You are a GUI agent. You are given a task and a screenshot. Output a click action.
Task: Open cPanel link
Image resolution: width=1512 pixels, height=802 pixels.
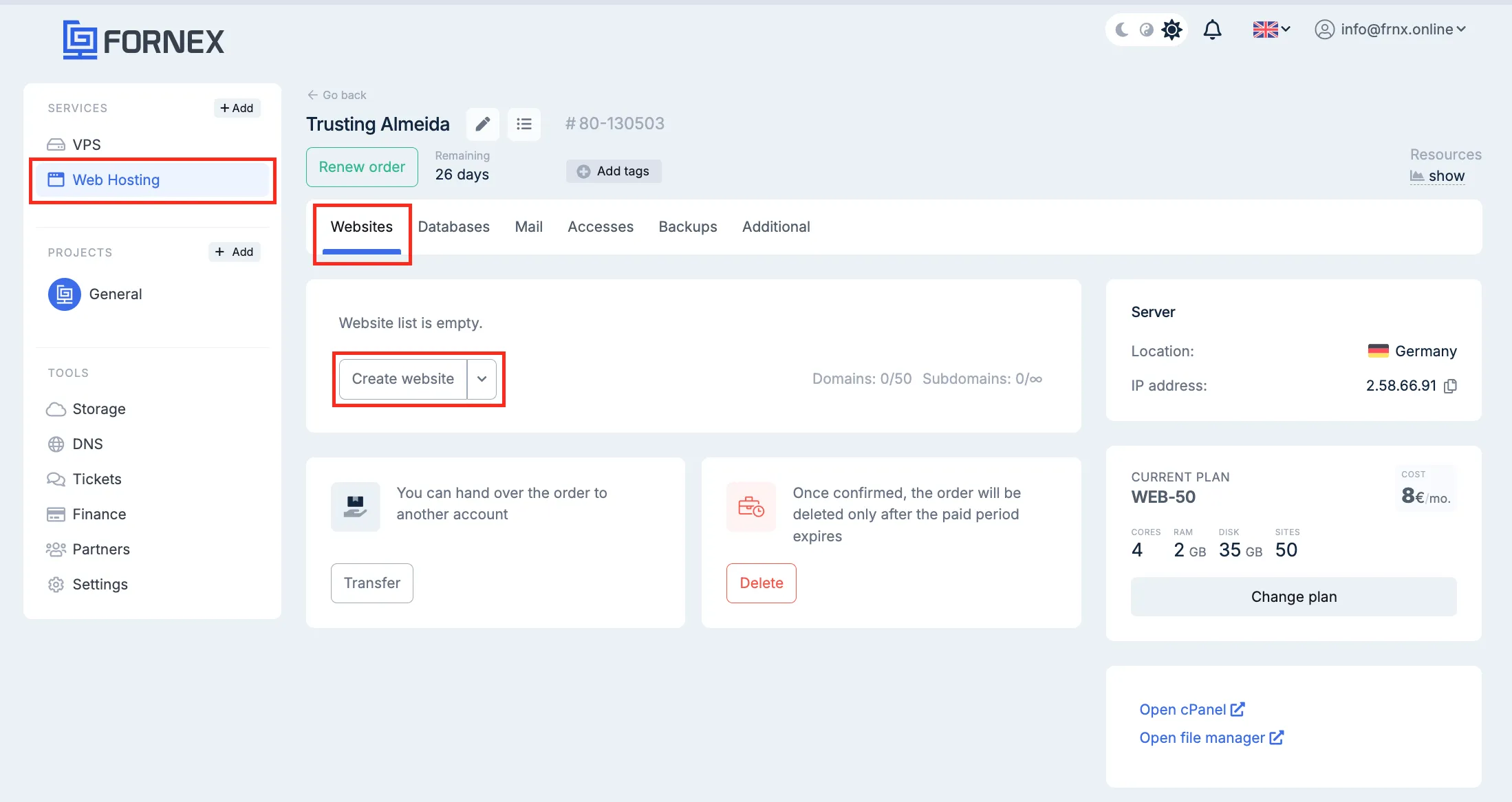[1192, 710]
